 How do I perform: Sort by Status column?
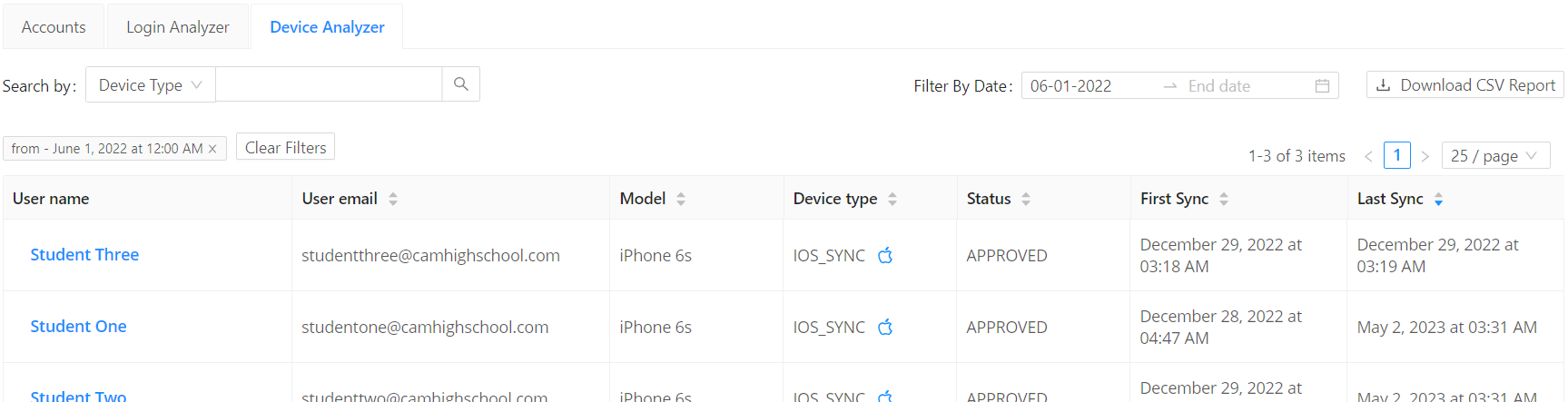(x=1026, y=199)
